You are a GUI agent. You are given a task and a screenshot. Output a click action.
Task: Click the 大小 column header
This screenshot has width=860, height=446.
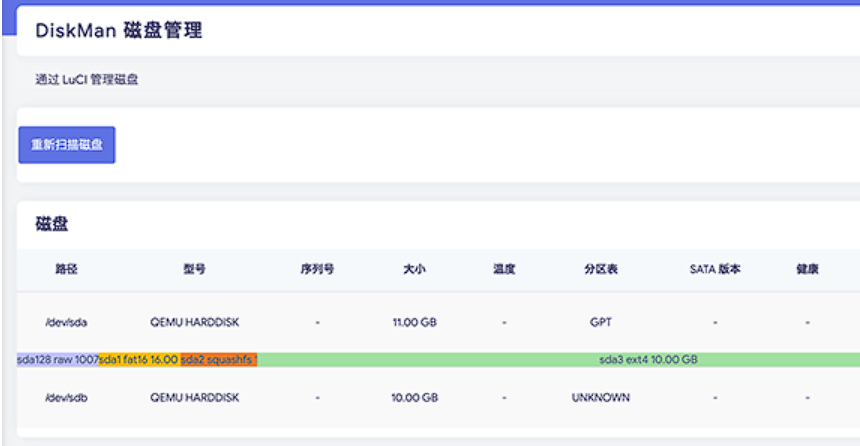(415, 270)
